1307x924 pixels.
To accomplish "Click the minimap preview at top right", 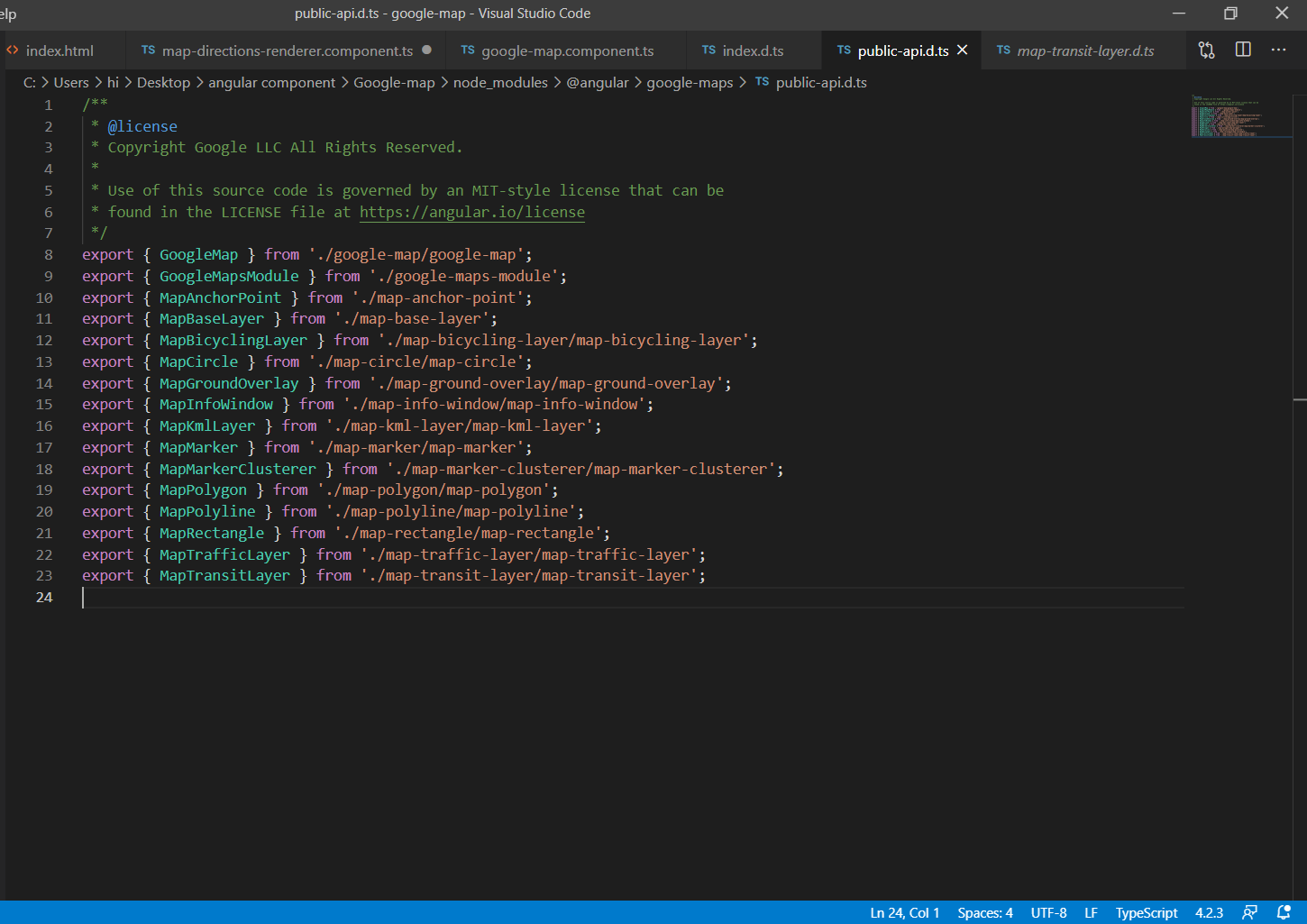I will point(1241,115).
